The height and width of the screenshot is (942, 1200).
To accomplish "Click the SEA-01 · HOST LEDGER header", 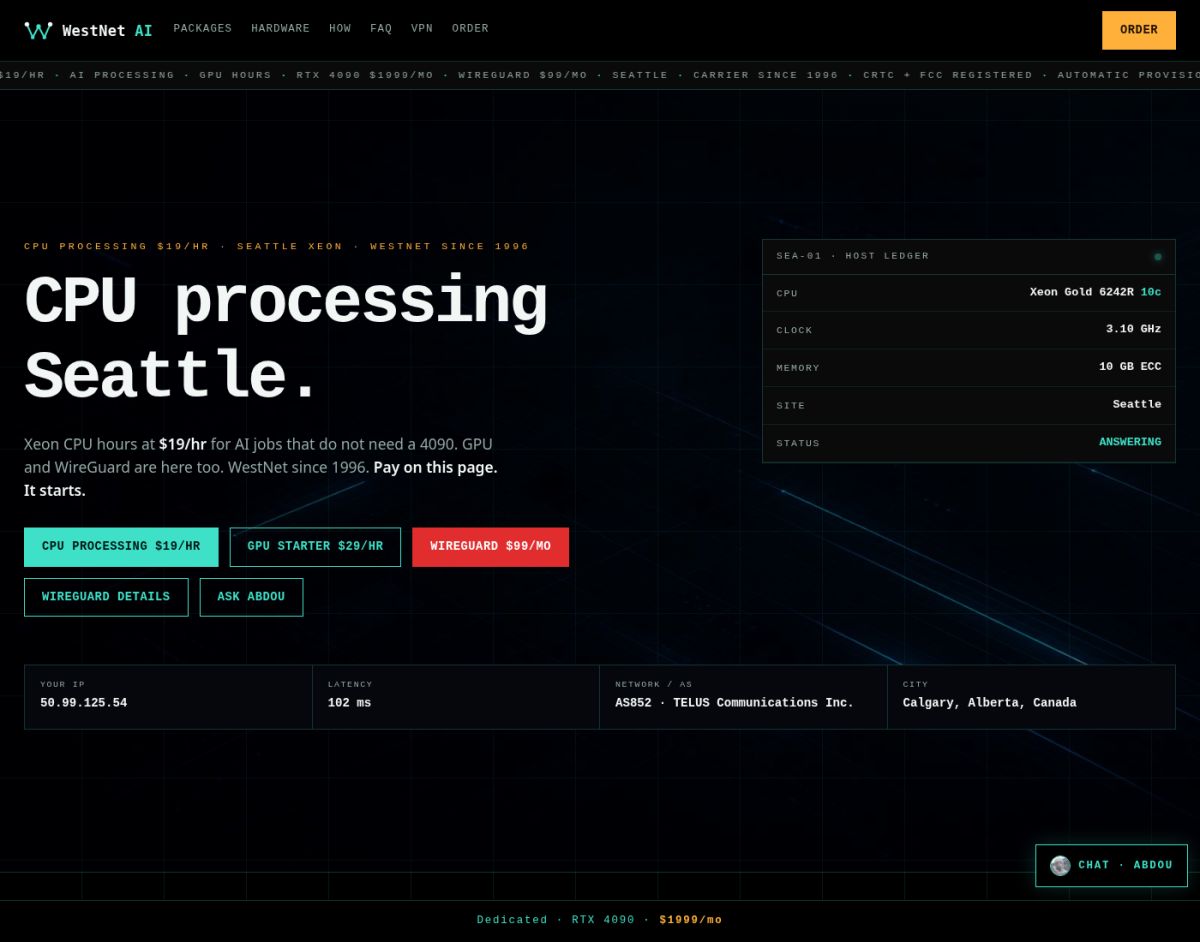I will [853, 256].
